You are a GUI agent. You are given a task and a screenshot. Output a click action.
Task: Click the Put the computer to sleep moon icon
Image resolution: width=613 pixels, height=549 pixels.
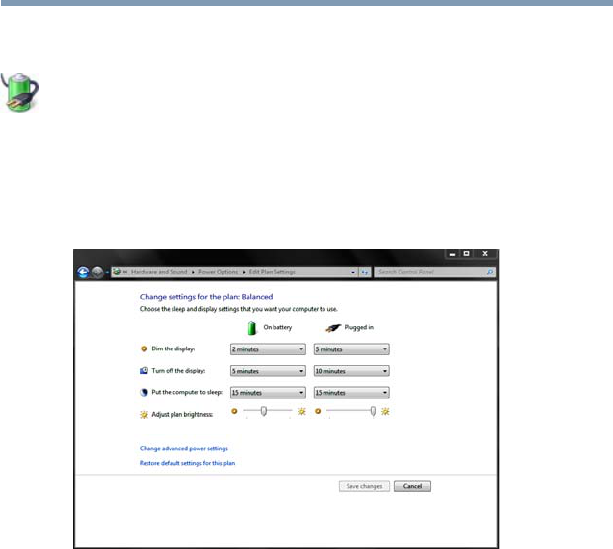[x=144, y=392]
